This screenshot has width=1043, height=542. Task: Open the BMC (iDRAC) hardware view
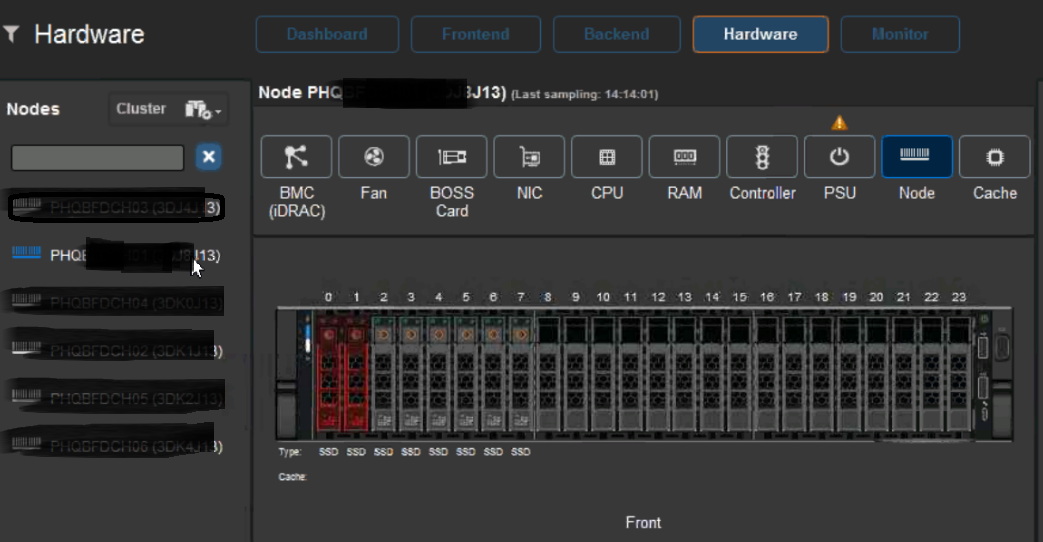(x=296, y=157)
